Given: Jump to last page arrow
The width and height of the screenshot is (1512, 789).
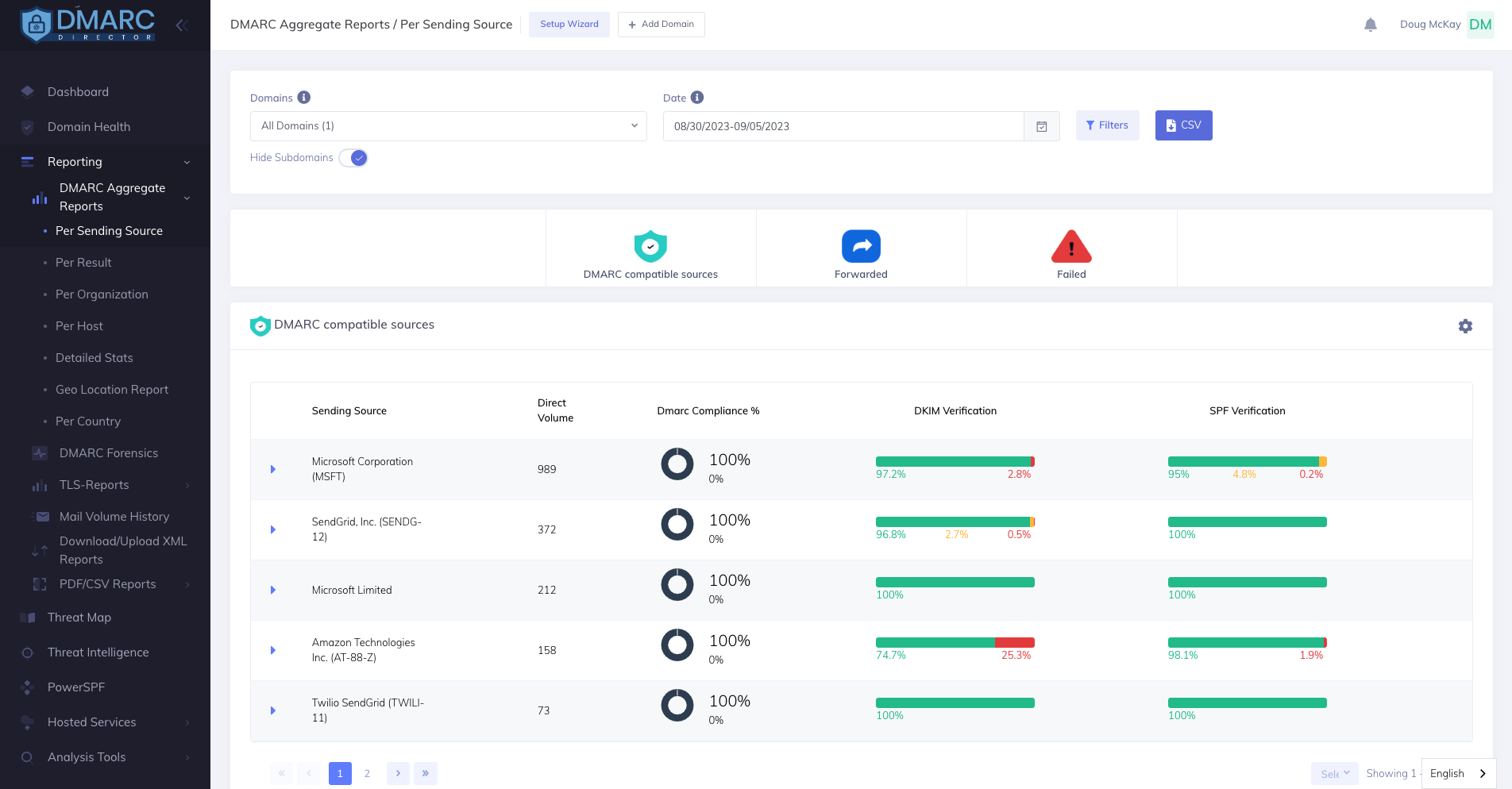Looking at the screenshot, I should coord(426,774).
